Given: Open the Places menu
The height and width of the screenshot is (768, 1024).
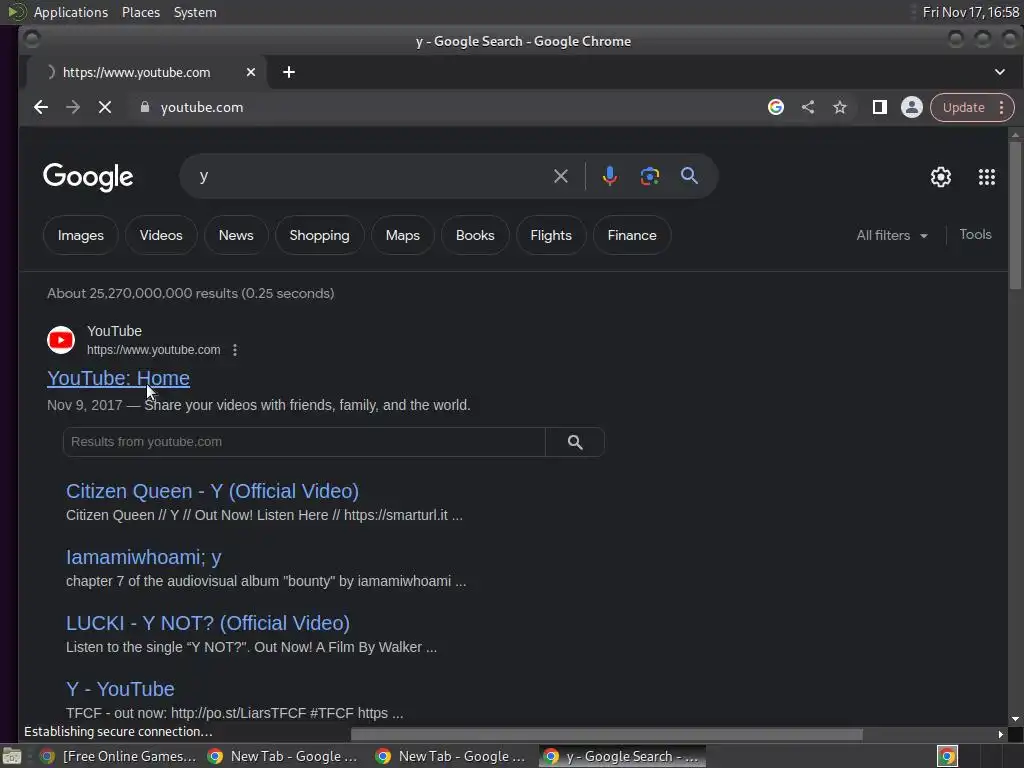Looking at the screenshot, I should [x=141, y=12].
